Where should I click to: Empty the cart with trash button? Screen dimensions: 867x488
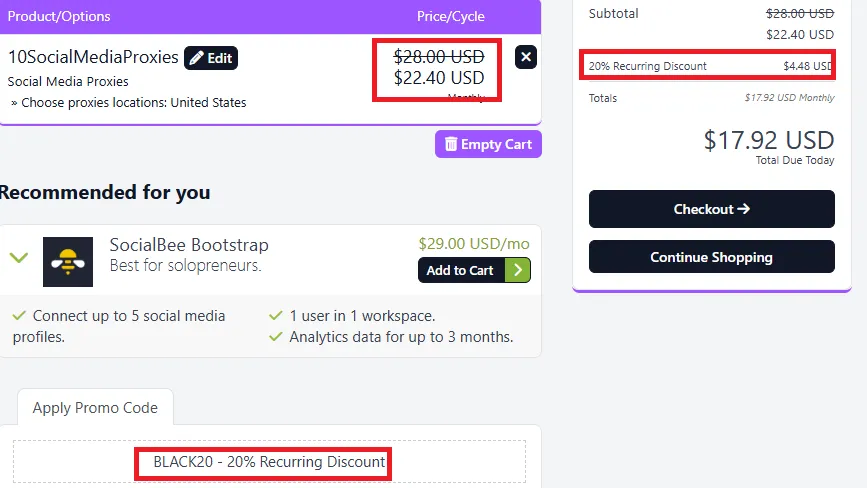[x=488, y=144]
